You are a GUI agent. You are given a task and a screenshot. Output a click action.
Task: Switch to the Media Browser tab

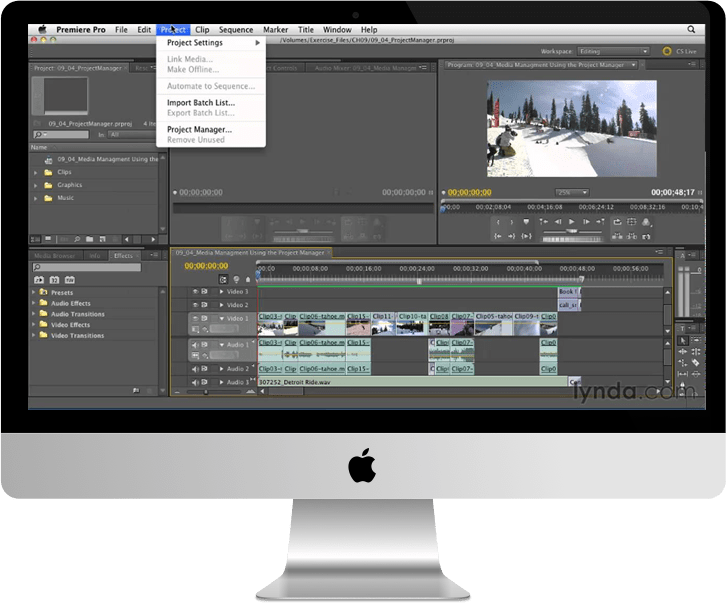(x=55, y=256)
